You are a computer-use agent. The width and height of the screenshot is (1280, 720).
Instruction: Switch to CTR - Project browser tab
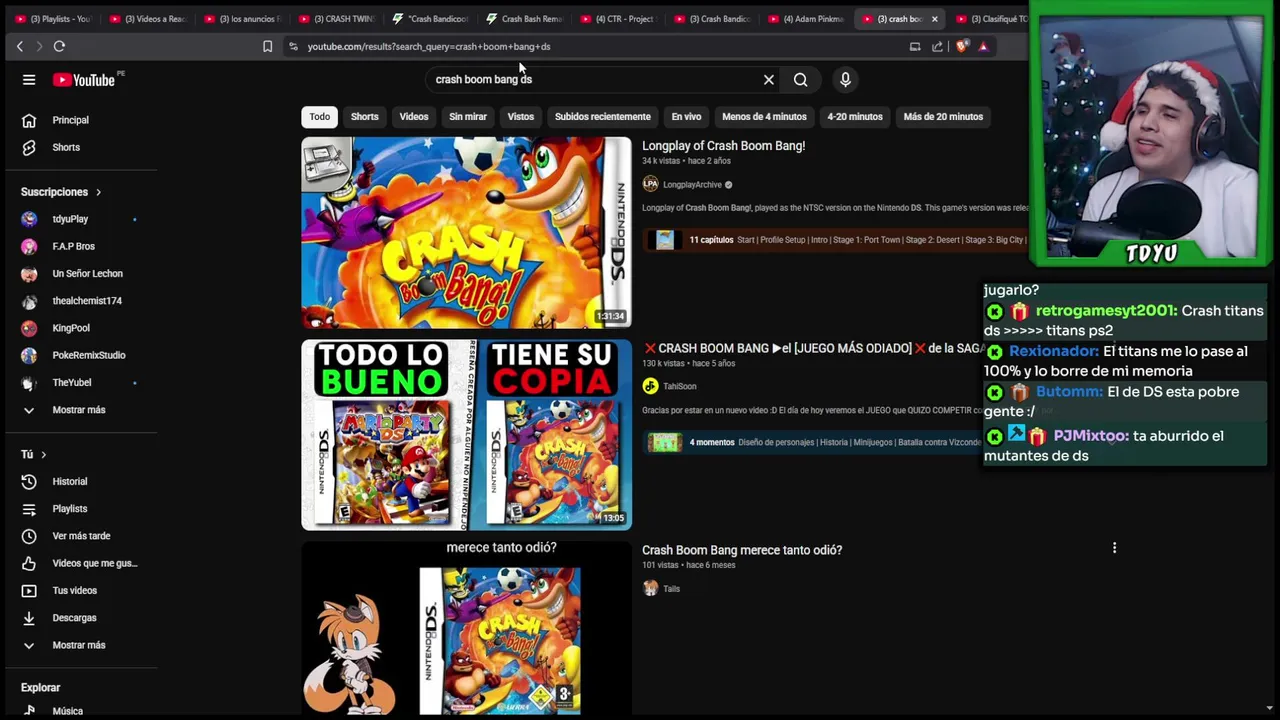click(618, 19)
